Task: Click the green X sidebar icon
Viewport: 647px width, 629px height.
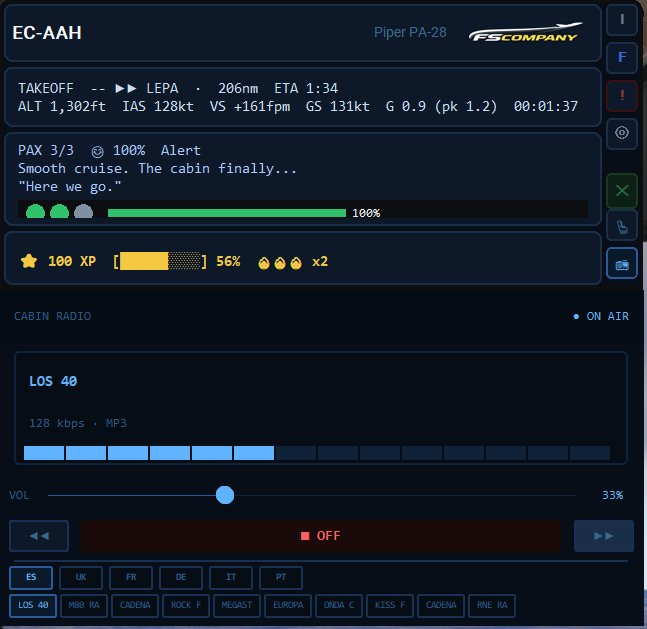Action: [622, 189]
